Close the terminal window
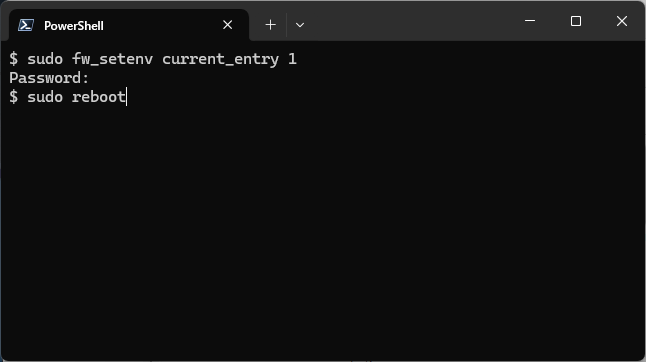 coord(622,21)
